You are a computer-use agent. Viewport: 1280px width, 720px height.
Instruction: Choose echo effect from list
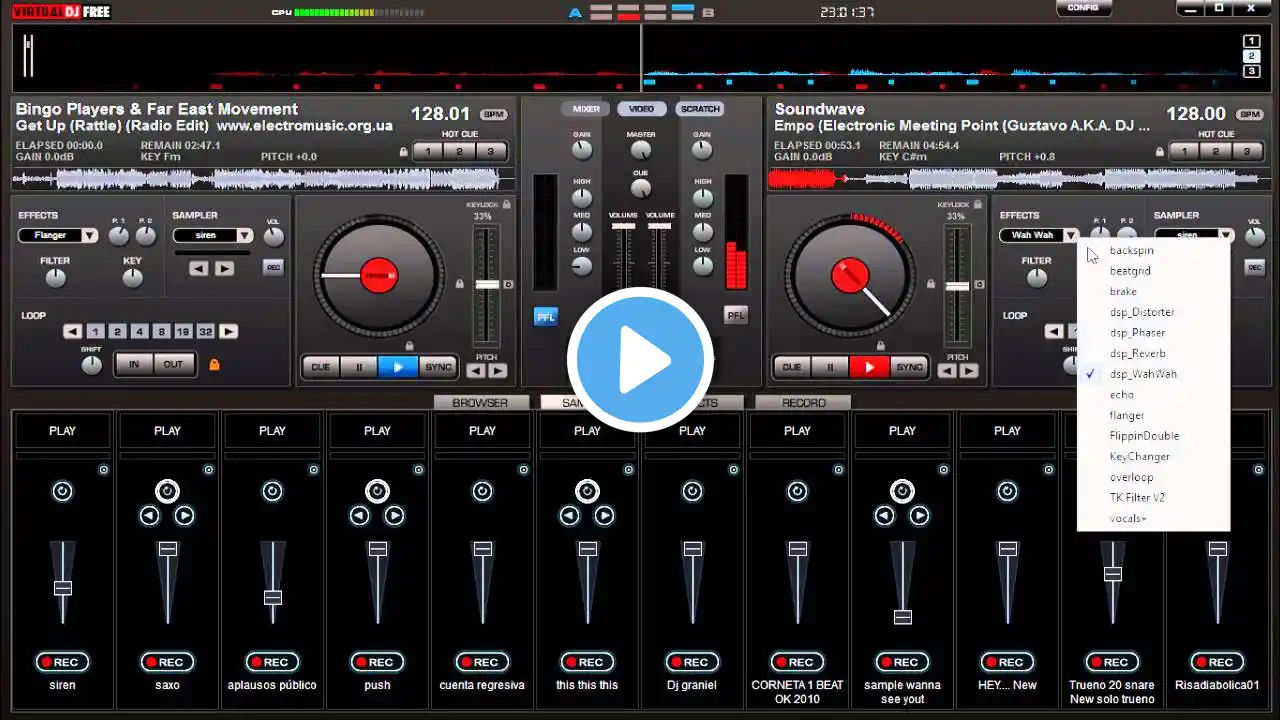click(x=1121, y=394)
